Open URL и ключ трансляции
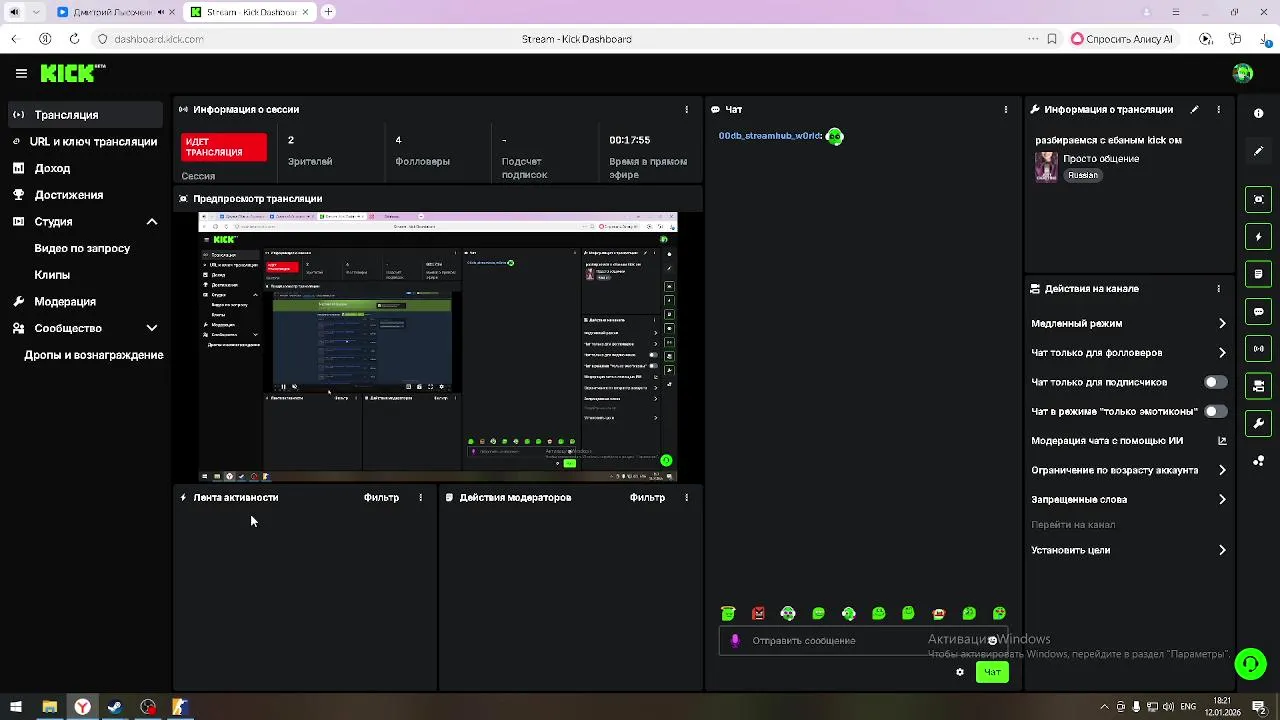 point(85,142)
